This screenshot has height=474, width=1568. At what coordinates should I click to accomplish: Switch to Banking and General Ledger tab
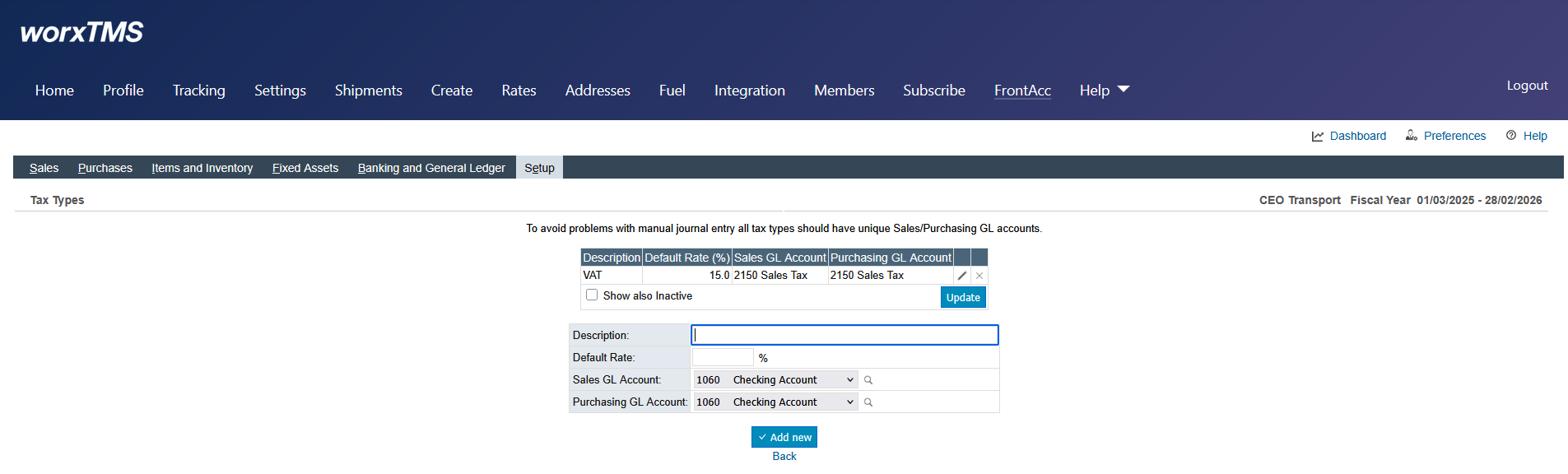click(431, 168)
